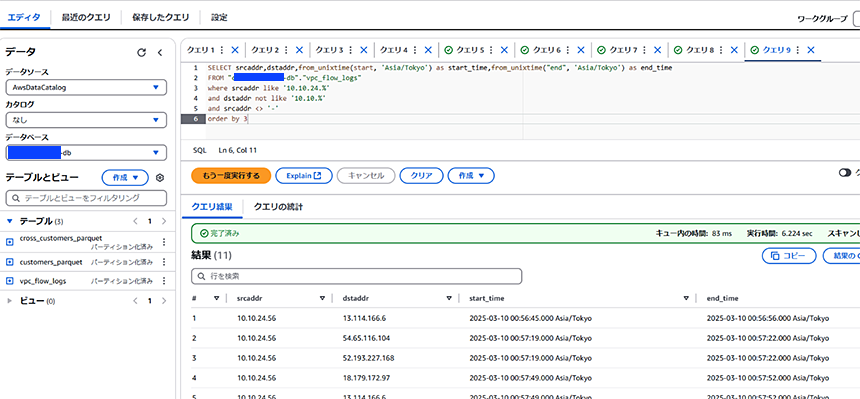This screenshot has height=399, width=860.
Task: Place cursor on line 6 order by 3
Action: pyautogui.click(x=228, y=119)
